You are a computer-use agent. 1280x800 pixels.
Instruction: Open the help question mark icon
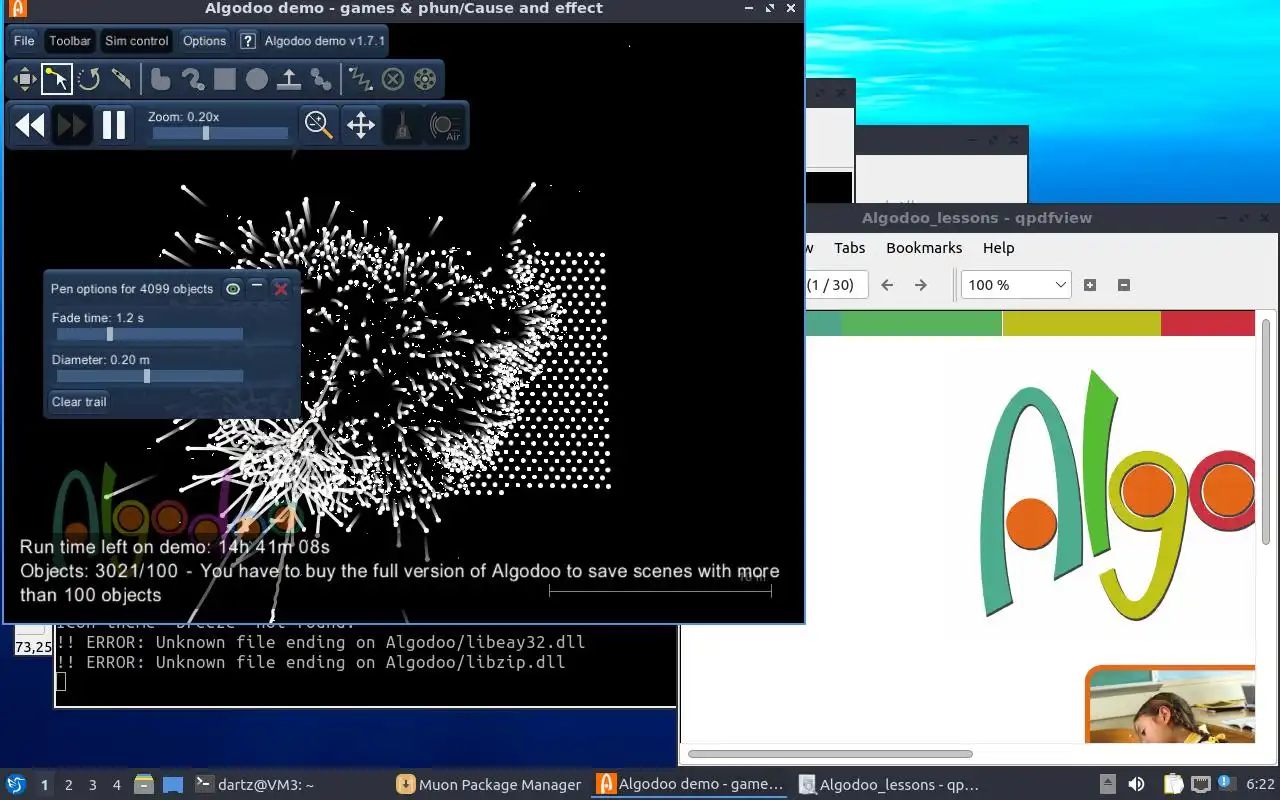pyautogui.click(x=248, y=41)
